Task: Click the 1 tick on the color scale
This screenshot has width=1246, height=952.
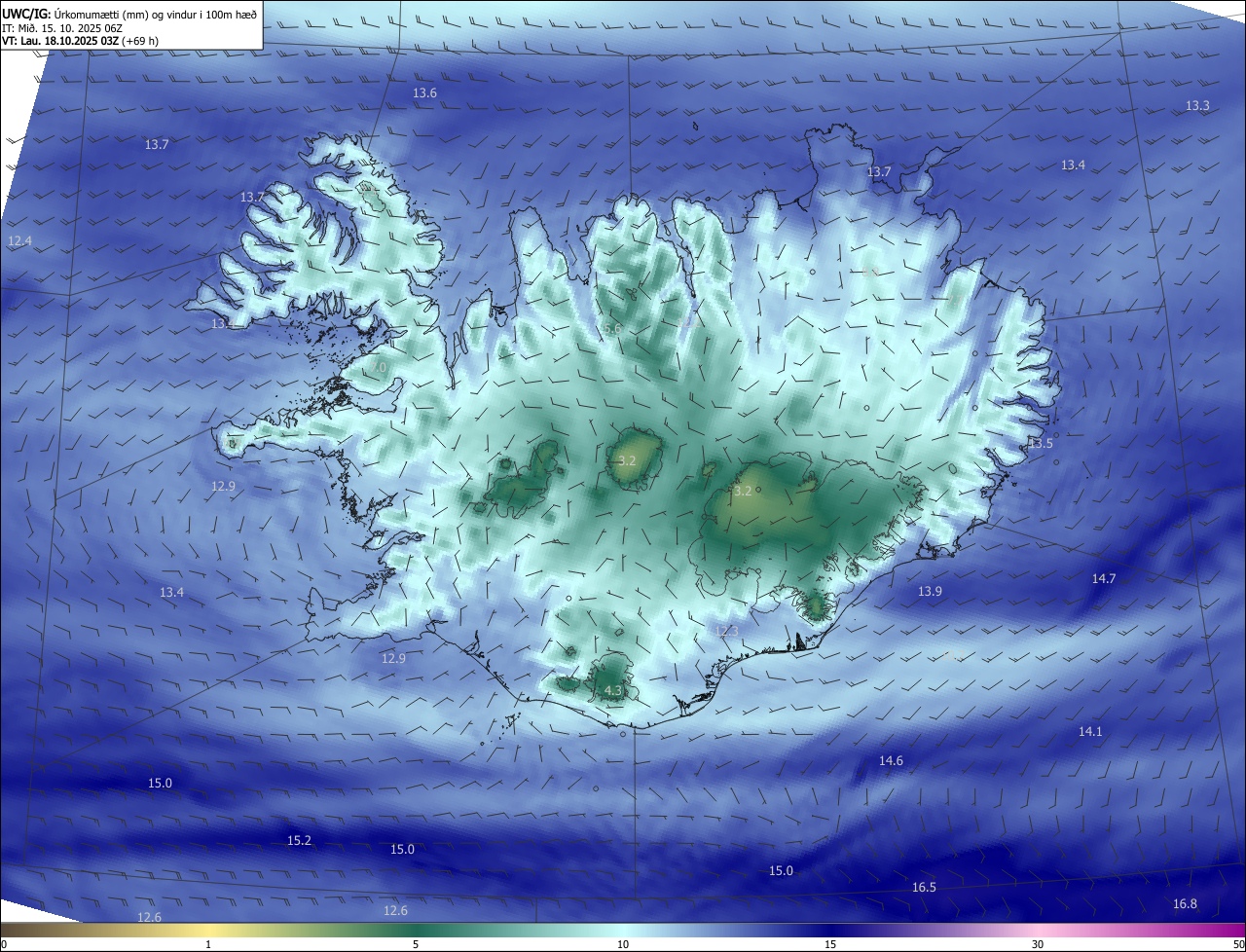Action: (x=208, y=944)
